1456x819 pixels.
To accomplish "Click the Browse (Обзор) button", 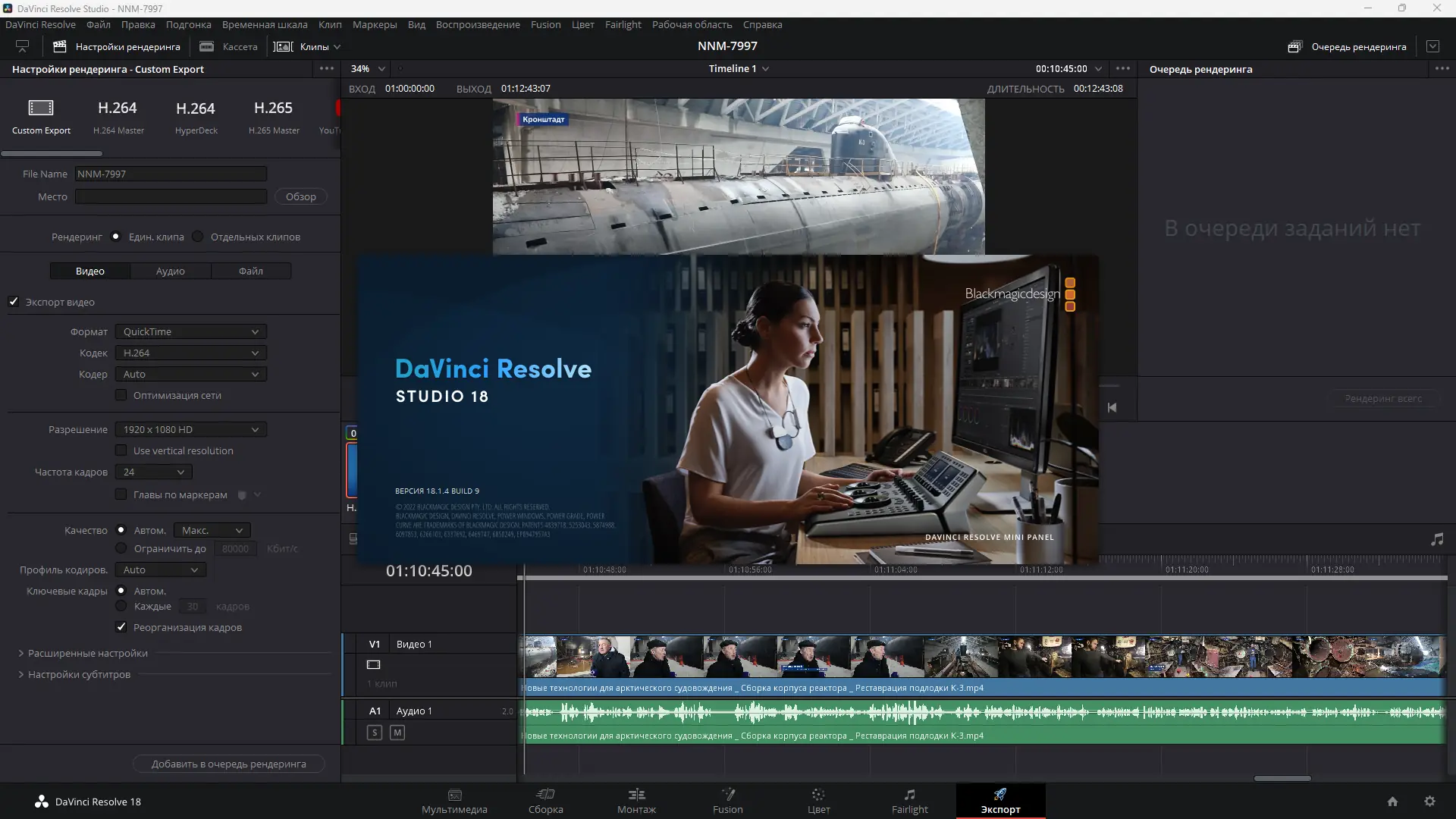I will coord(300,196).
